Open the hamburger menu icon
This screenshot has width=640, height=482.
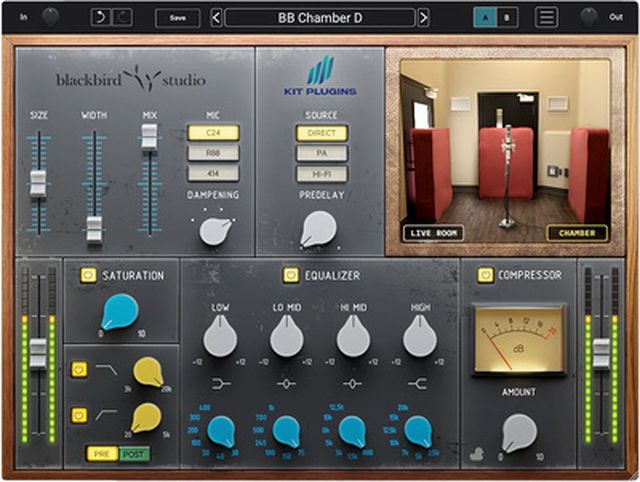coord(546,18)
